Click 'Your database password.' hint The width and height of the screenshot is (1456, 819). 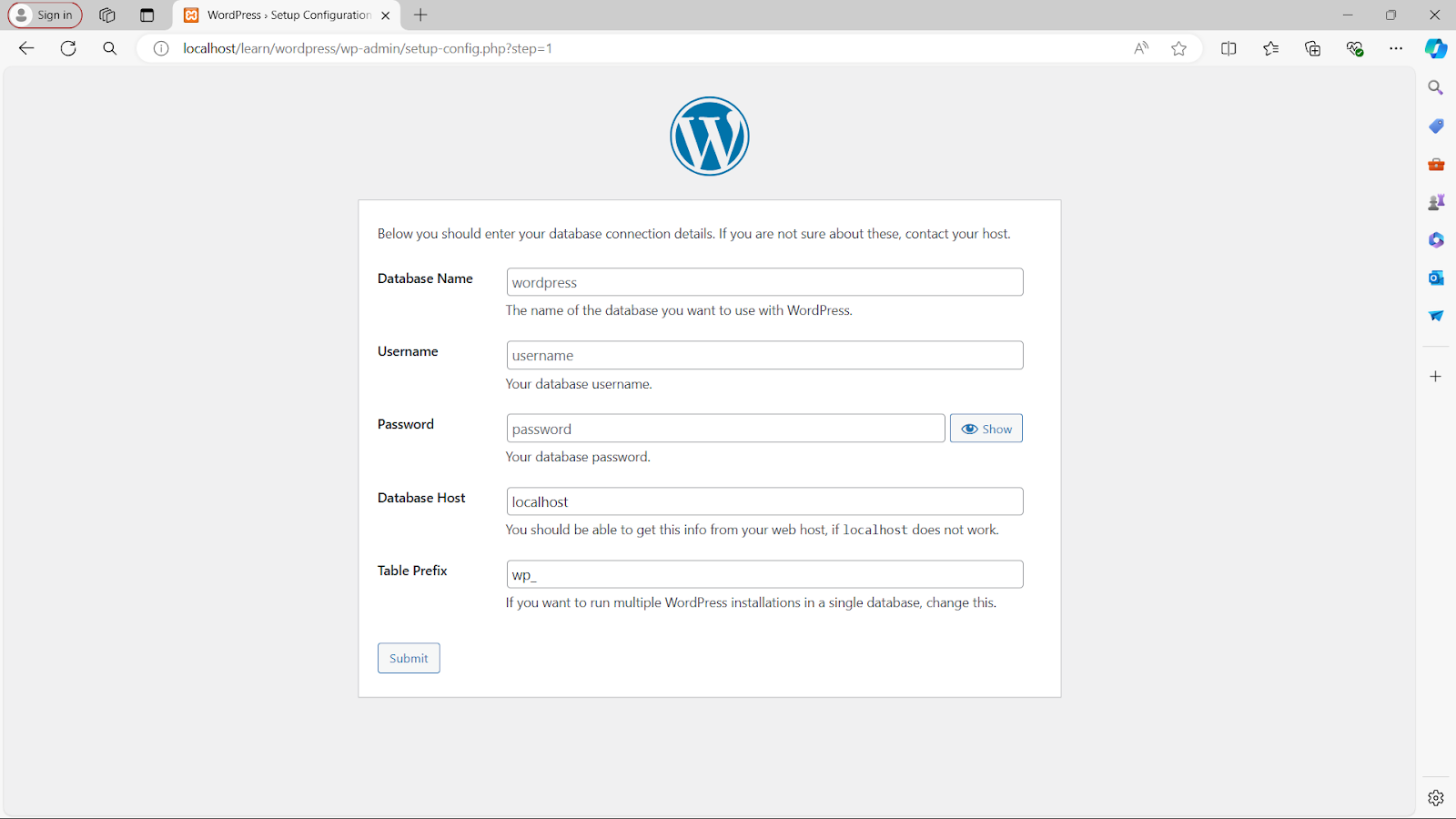click(578, 457)
